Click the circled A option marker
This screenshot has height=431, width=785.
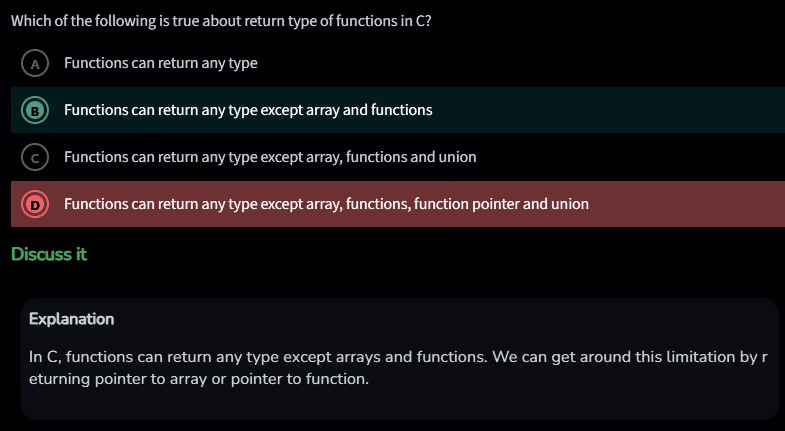pos(35,63)
